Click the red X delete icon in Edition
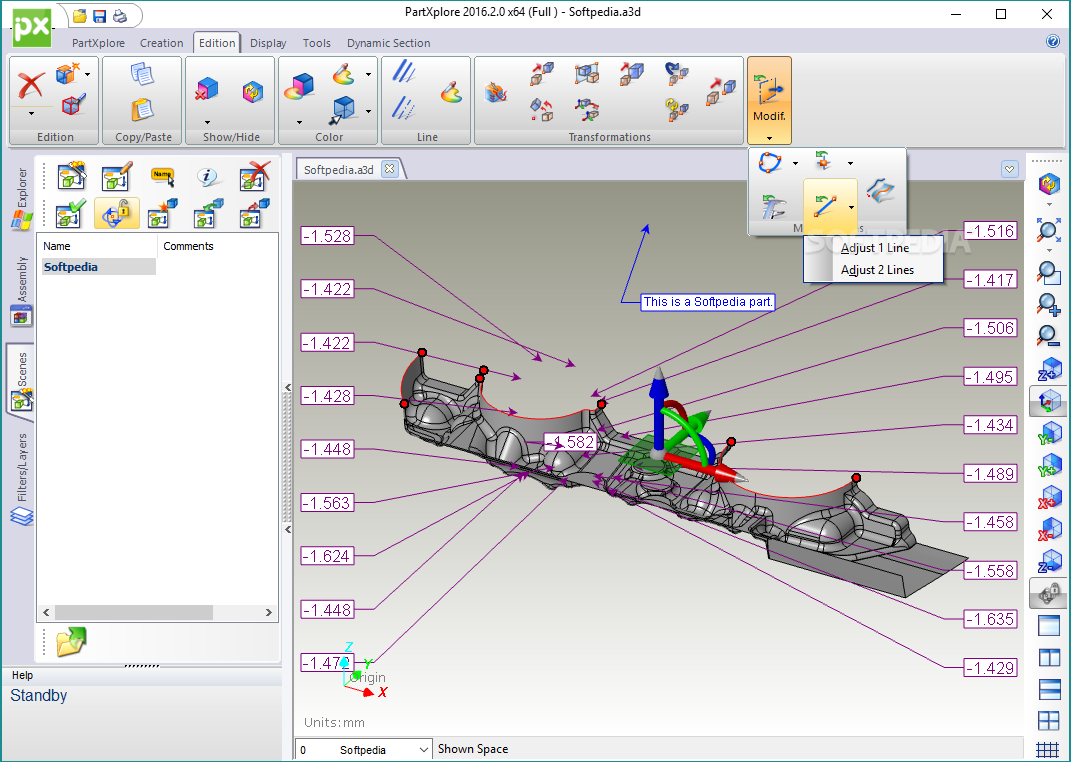 (x=31, y=86)
